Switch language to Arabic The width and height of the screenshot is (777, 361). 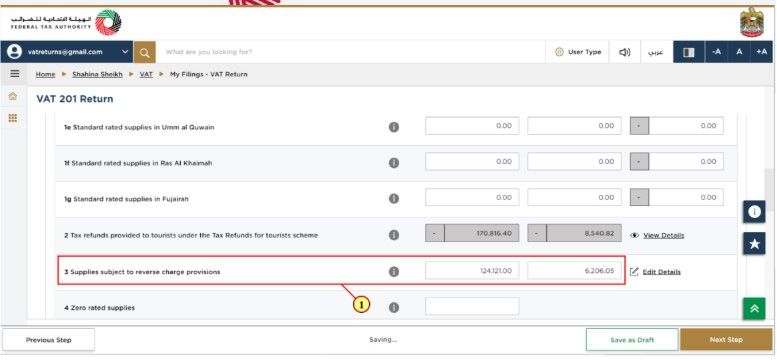click(656, 52)
